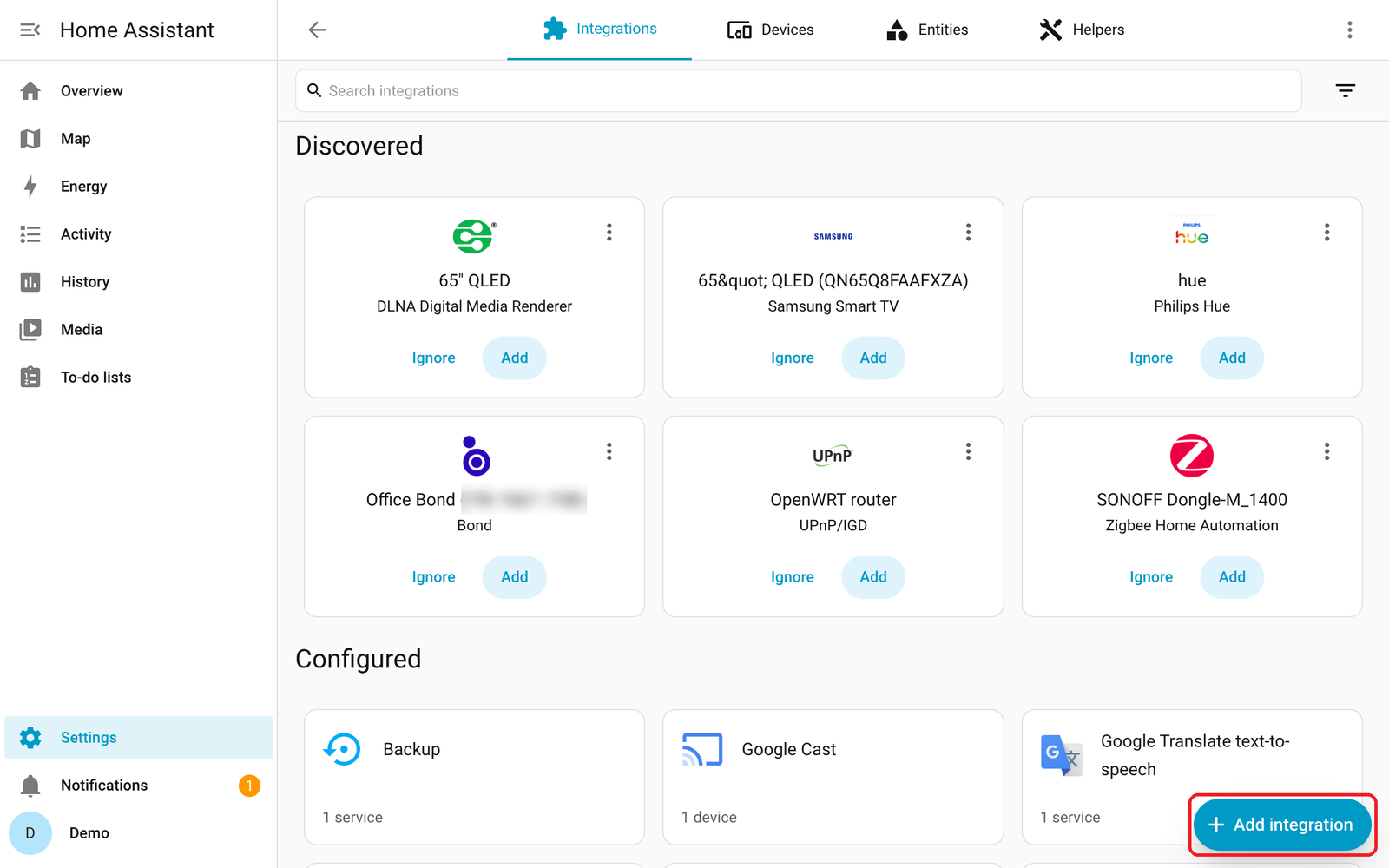Open Notifications panel
This screenshot has height=868, width=1389.
139,786
